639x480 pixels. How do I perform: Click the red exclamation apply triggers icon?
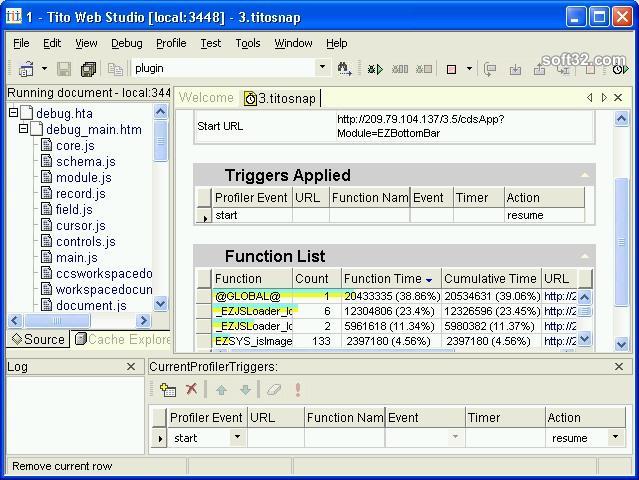click(298, 390)
